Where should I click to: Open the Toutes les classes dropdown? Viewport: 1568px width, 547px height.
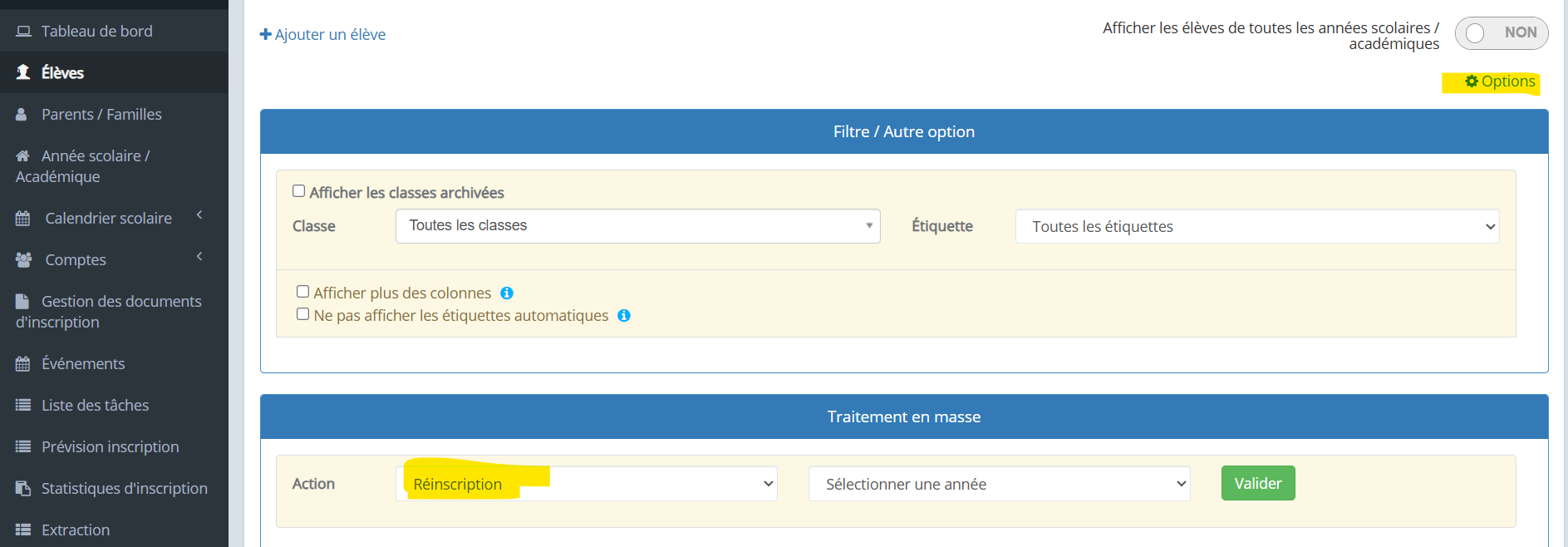point(637,226)
